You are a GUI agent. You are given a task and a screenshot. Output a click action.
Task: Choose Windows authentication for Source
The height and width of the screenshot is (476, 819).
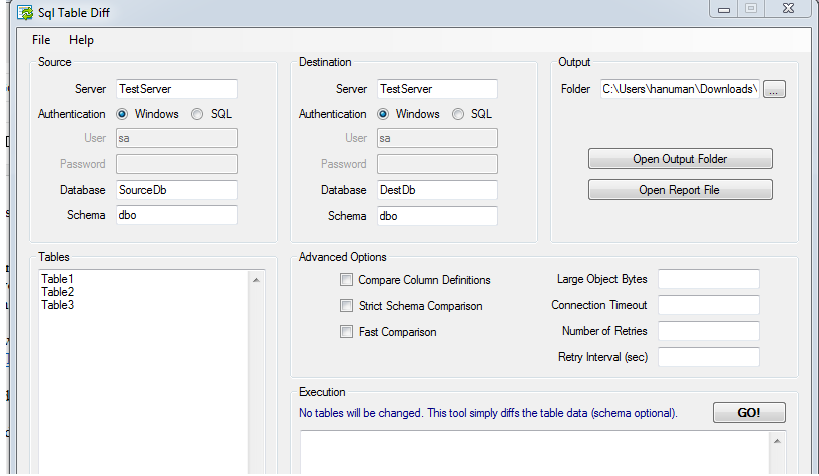[x=123, y=114]
